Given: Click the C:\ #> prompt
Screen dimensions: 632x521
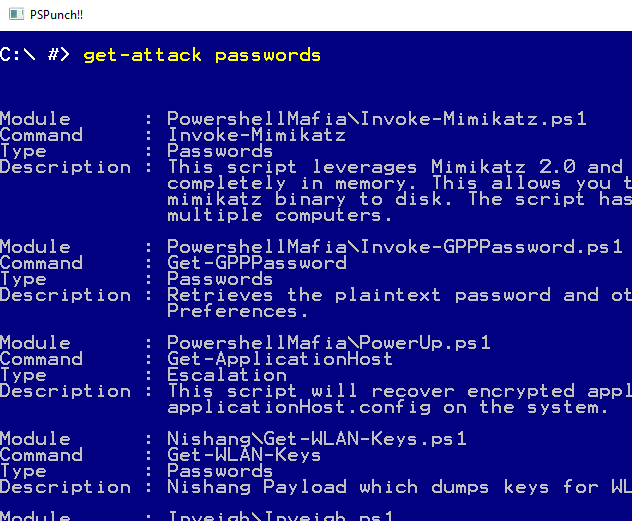Looking at the screenshot, I should coord(35,55).
